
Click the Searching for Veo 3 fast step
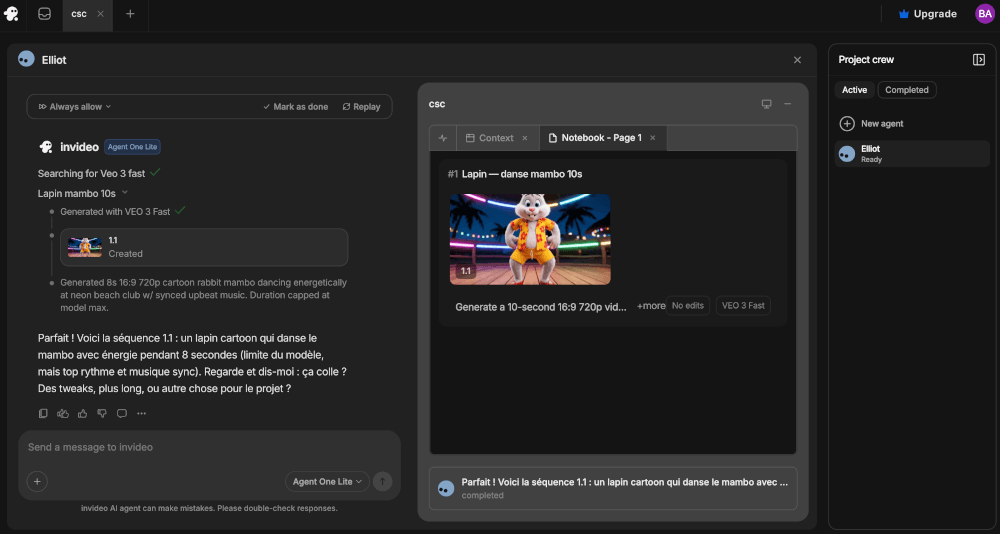[x=99, y=173]
